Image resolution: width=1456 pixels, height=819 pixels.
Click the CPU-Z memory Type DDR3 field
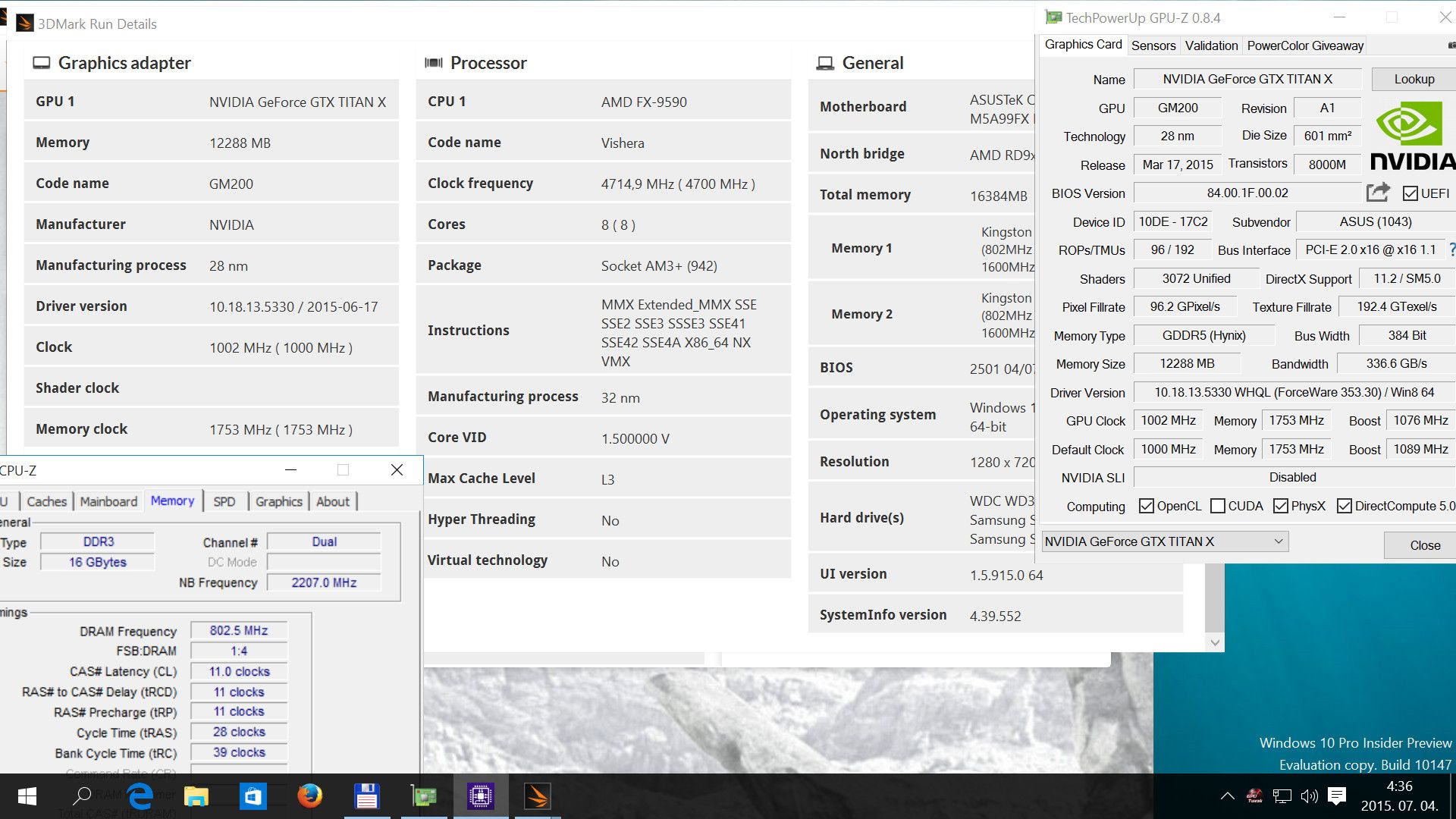click(x=98, y=541)
